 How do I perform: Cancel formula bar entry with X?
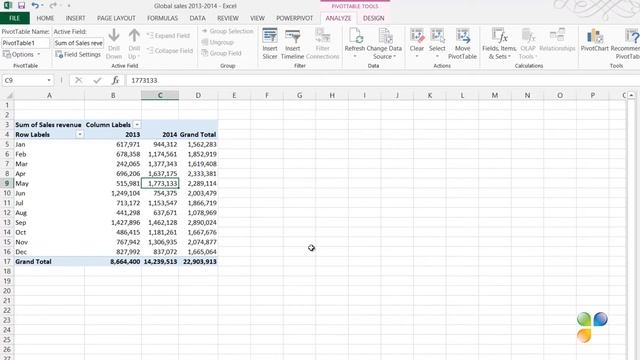click(x=78, y=80)
